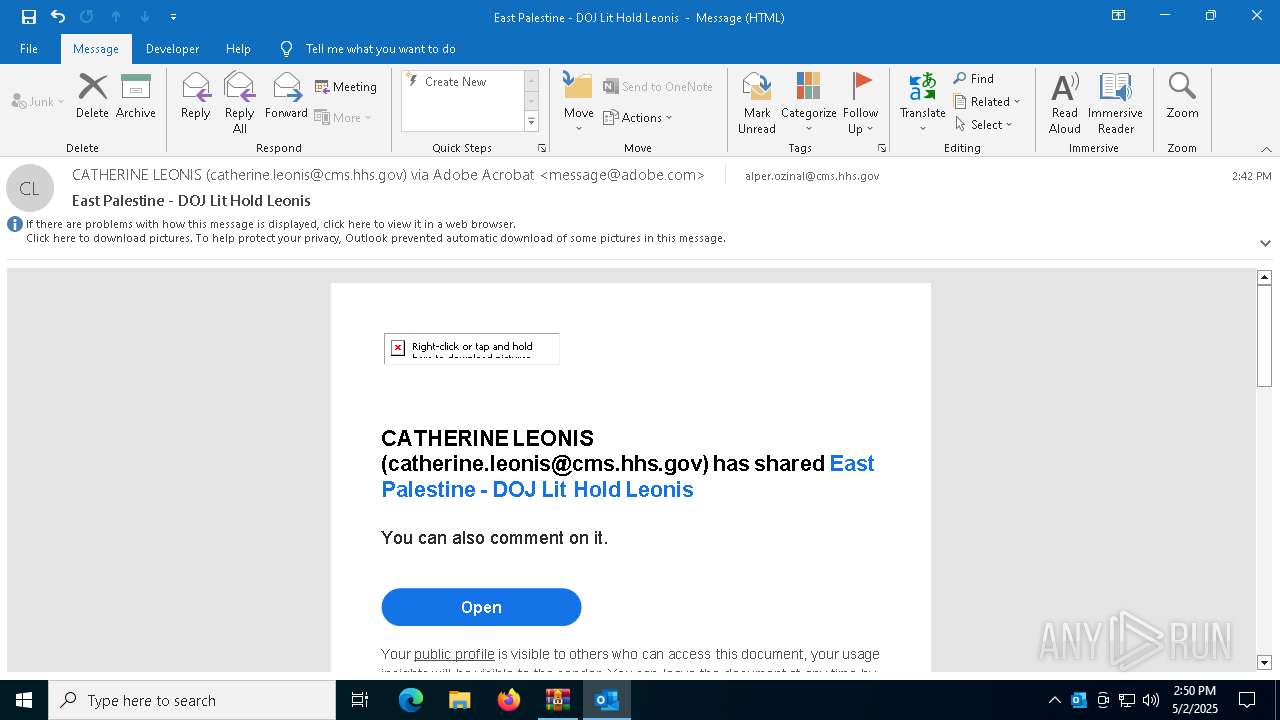Open the Related dropdown
Viewport: 1280px width, 720px height.
[x=987, y=101]
